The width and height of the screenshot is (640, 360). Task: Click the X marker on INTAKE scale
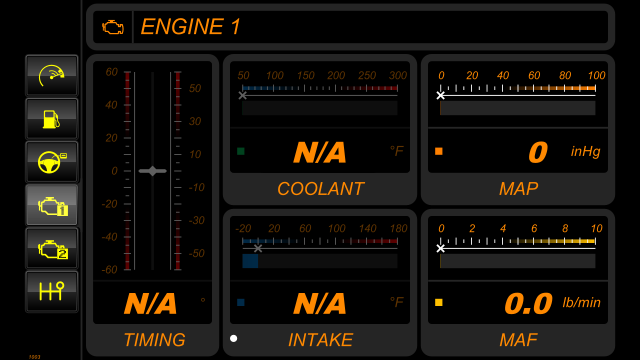click(x=258, y=249)
